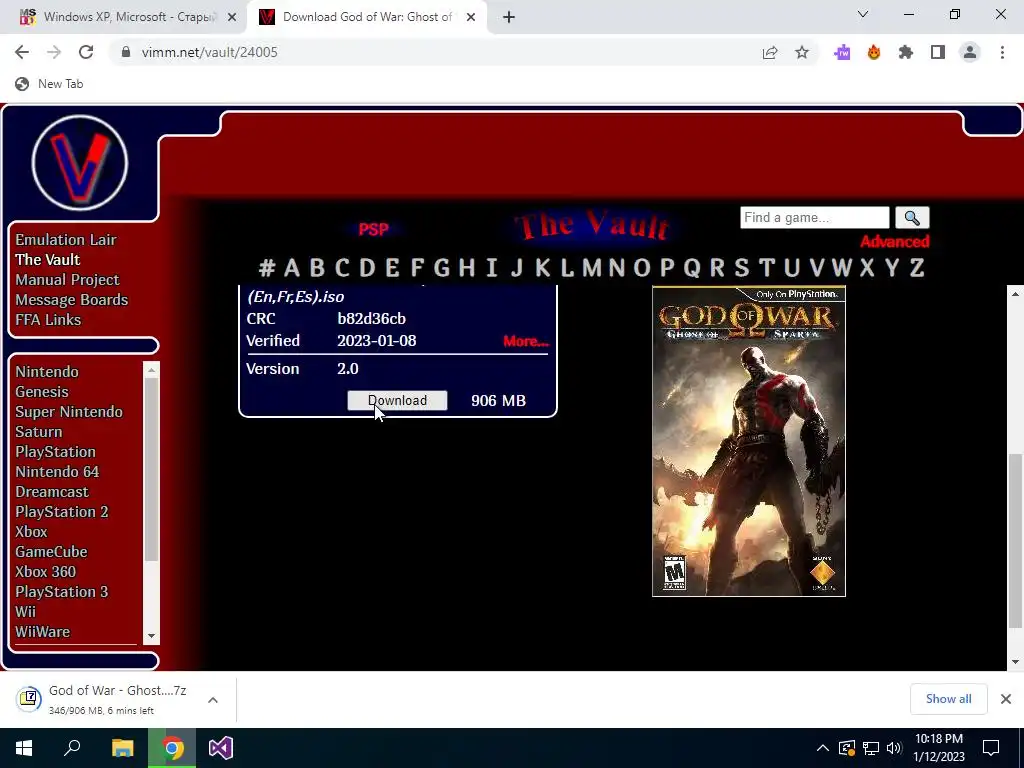
Task: Toggle the browser side panel icon
Action: (938, 52)
